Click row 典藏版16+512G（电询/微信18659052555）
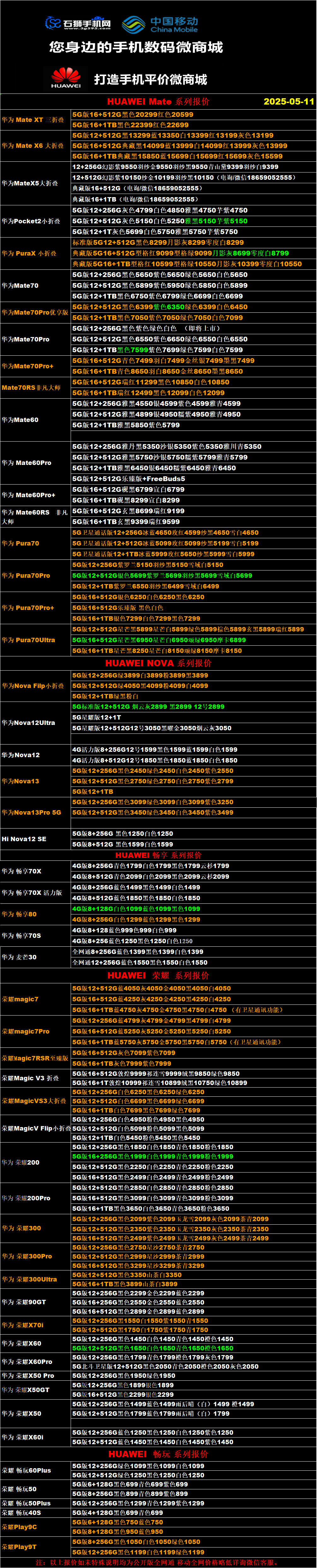The width and height of the screenshot is (317, 1568). pos(194,189)
